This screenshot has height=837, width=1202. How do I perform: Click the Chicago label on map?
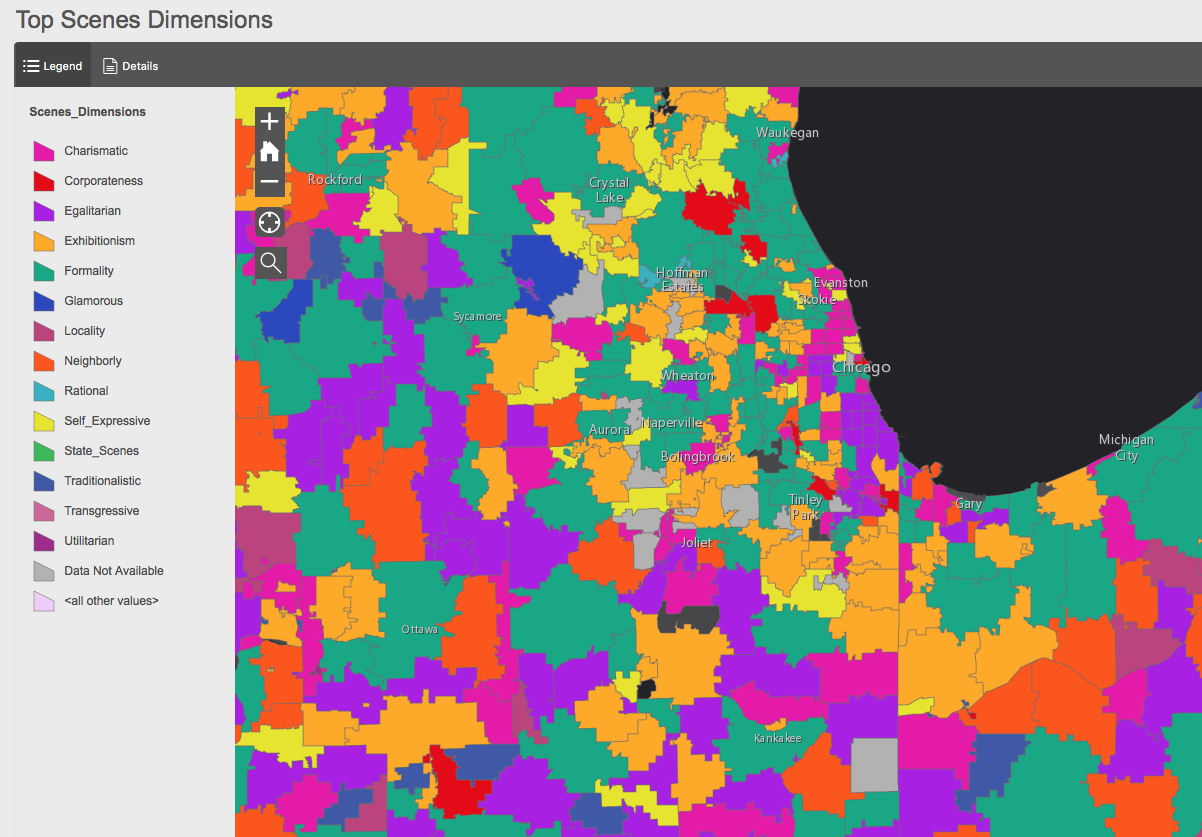[x=861, y=367]
